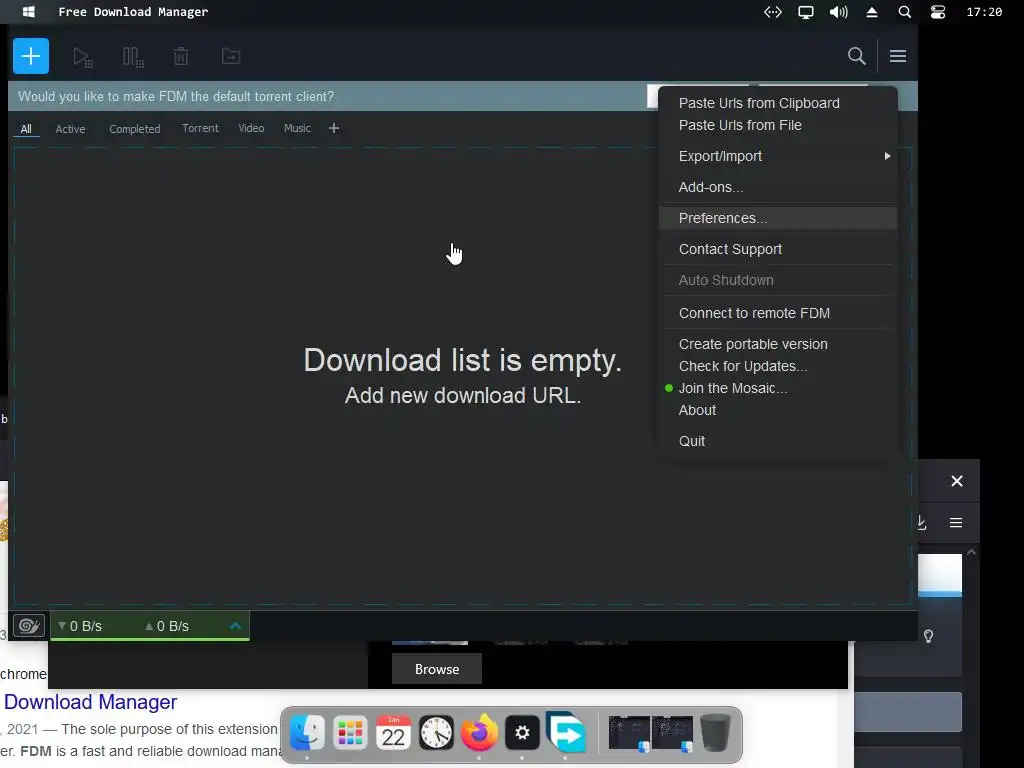Open the volume speaker icon in top bar
Viewport: 1024px width, 768px height.
[839, 12]
